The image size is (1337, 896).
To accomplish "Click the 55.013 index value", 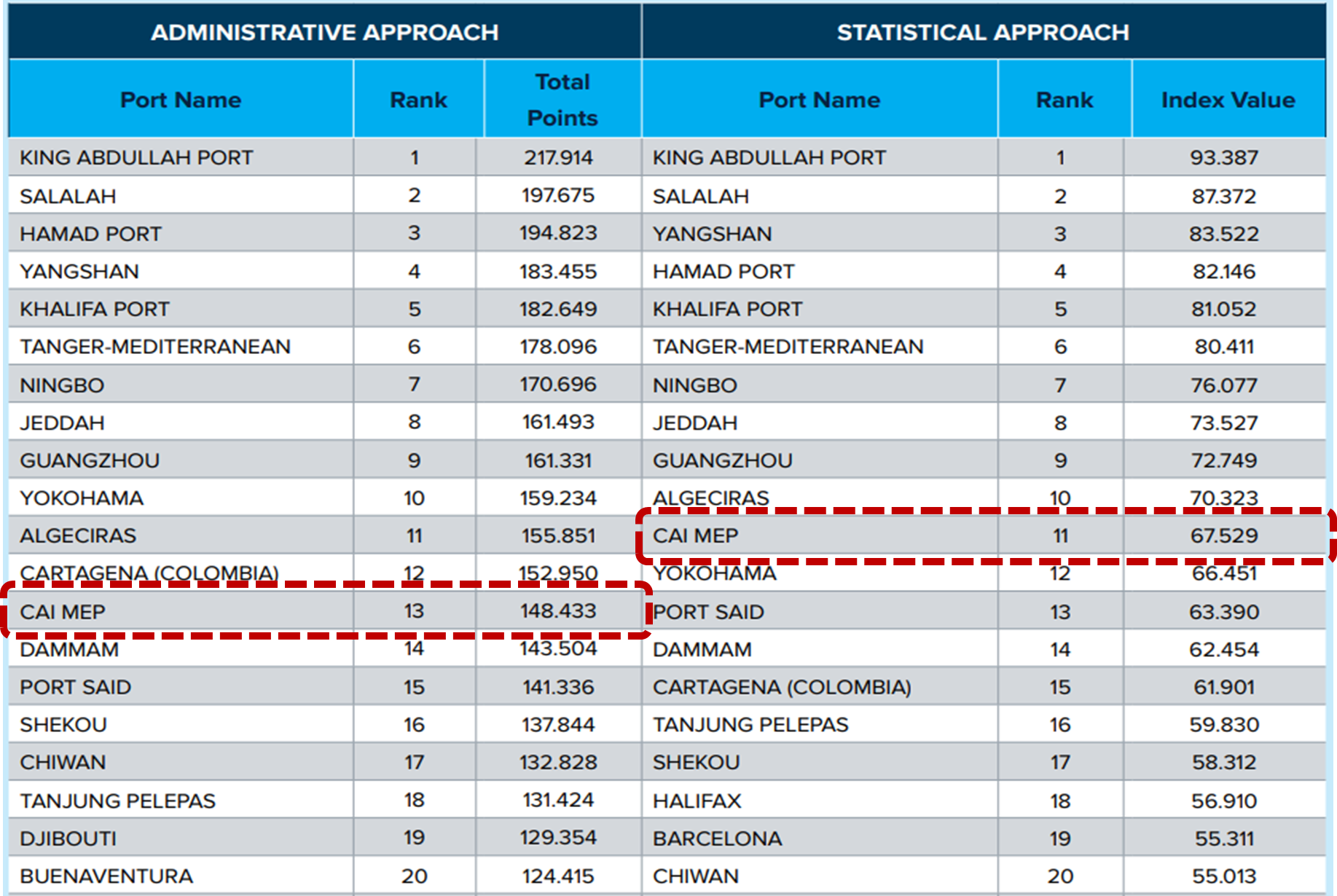I will tap(1224, 876).
